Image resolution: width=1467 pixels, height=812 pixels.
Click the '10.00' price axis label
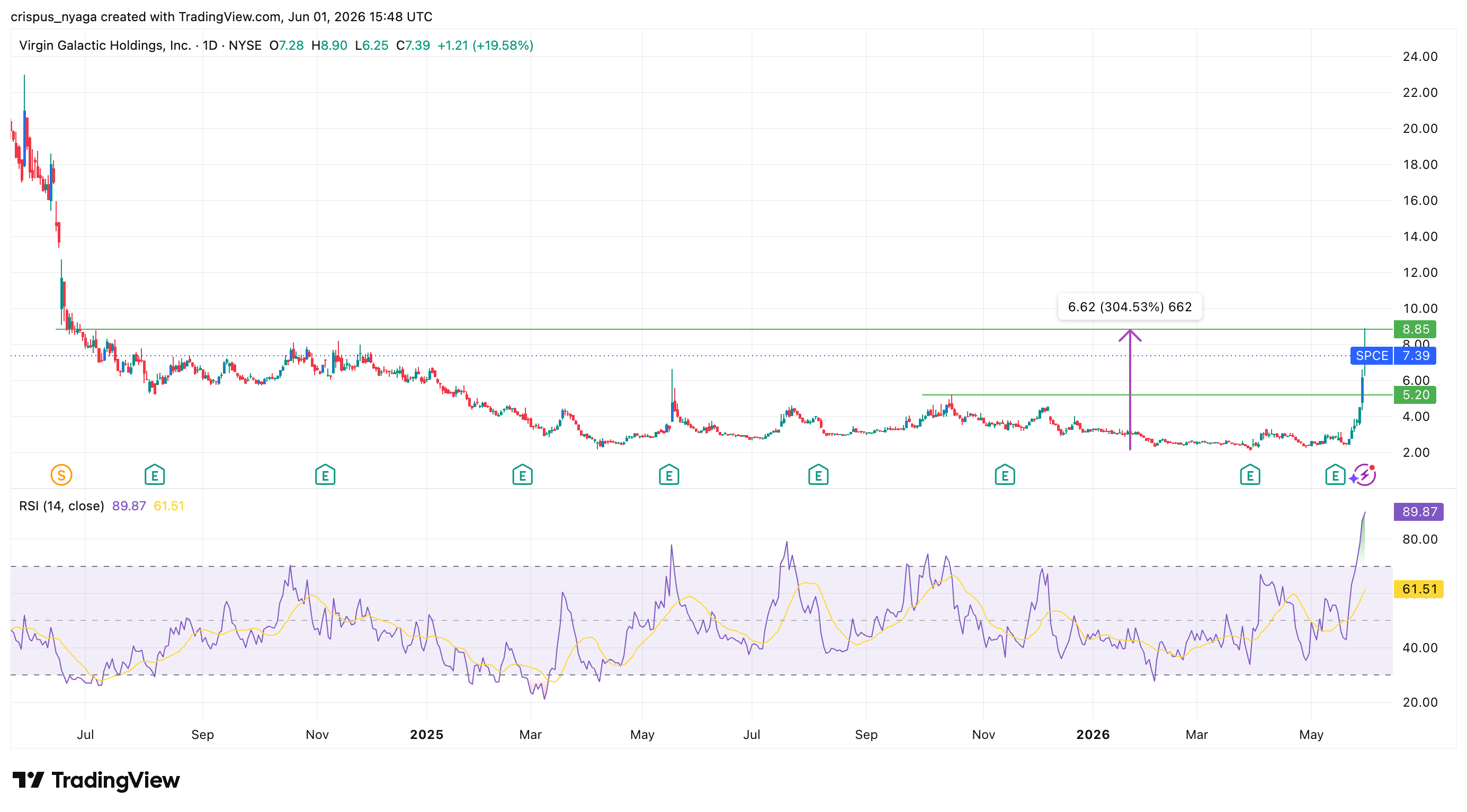[x=1420, y=309]
